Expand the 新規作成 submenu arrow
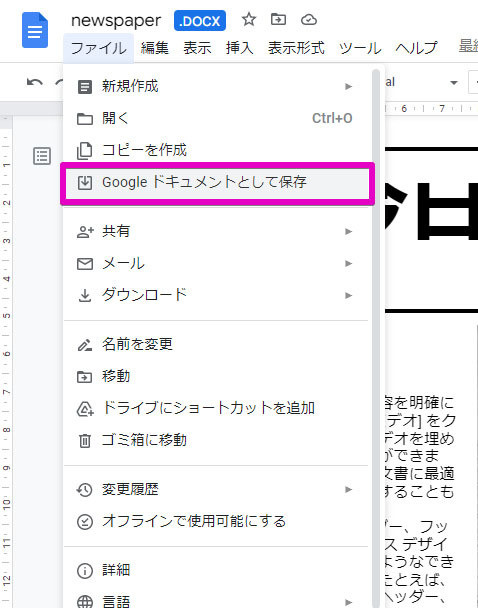The width and height of the screenshot is (478, 608). pos(349,86)
